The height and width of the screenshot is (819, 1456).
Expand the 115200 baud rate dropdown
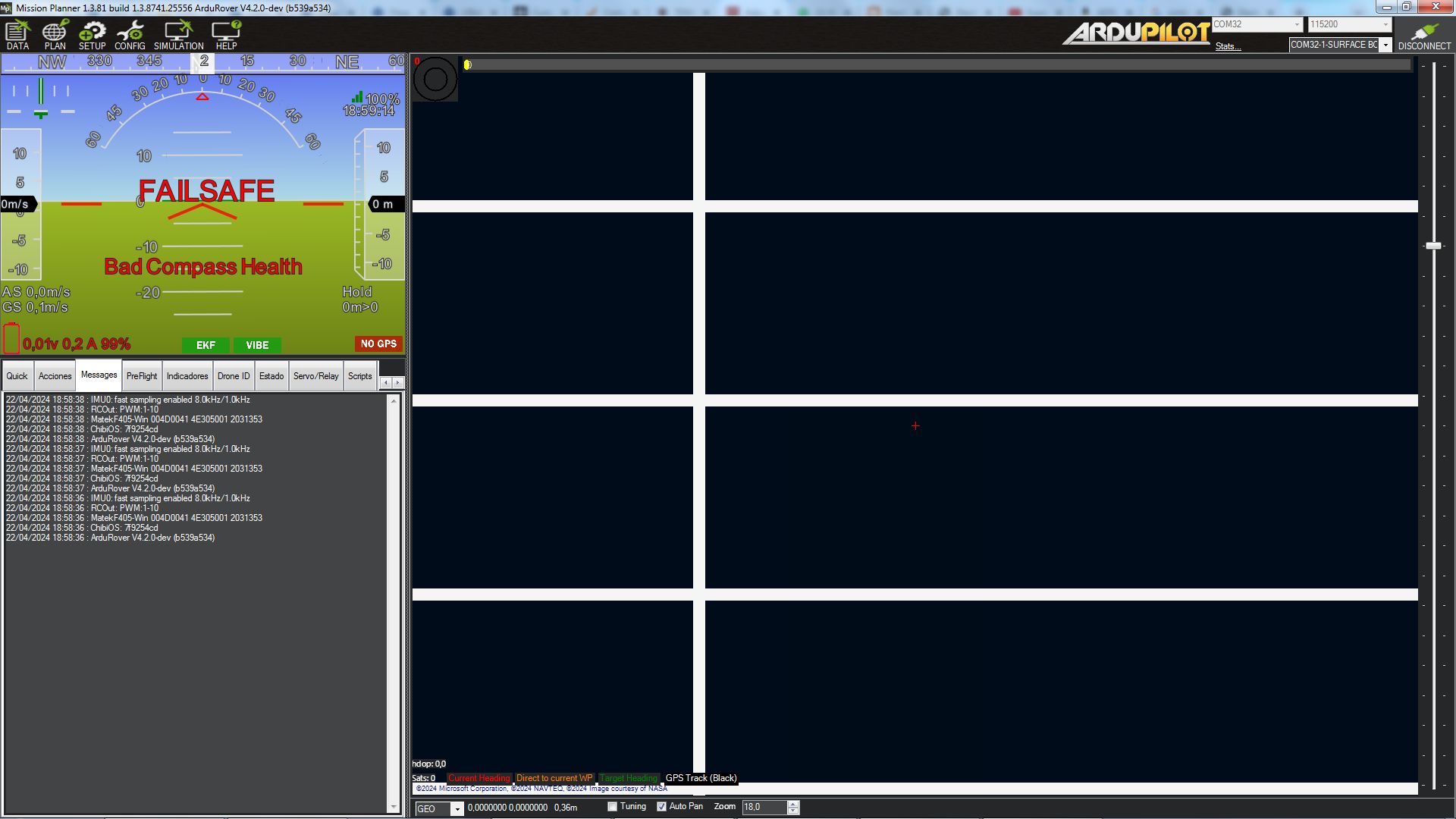pos(1385,25)
